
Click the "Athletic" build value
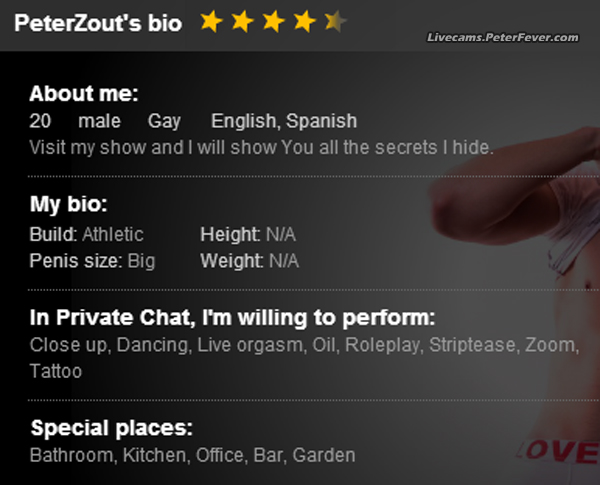[112, 235]
